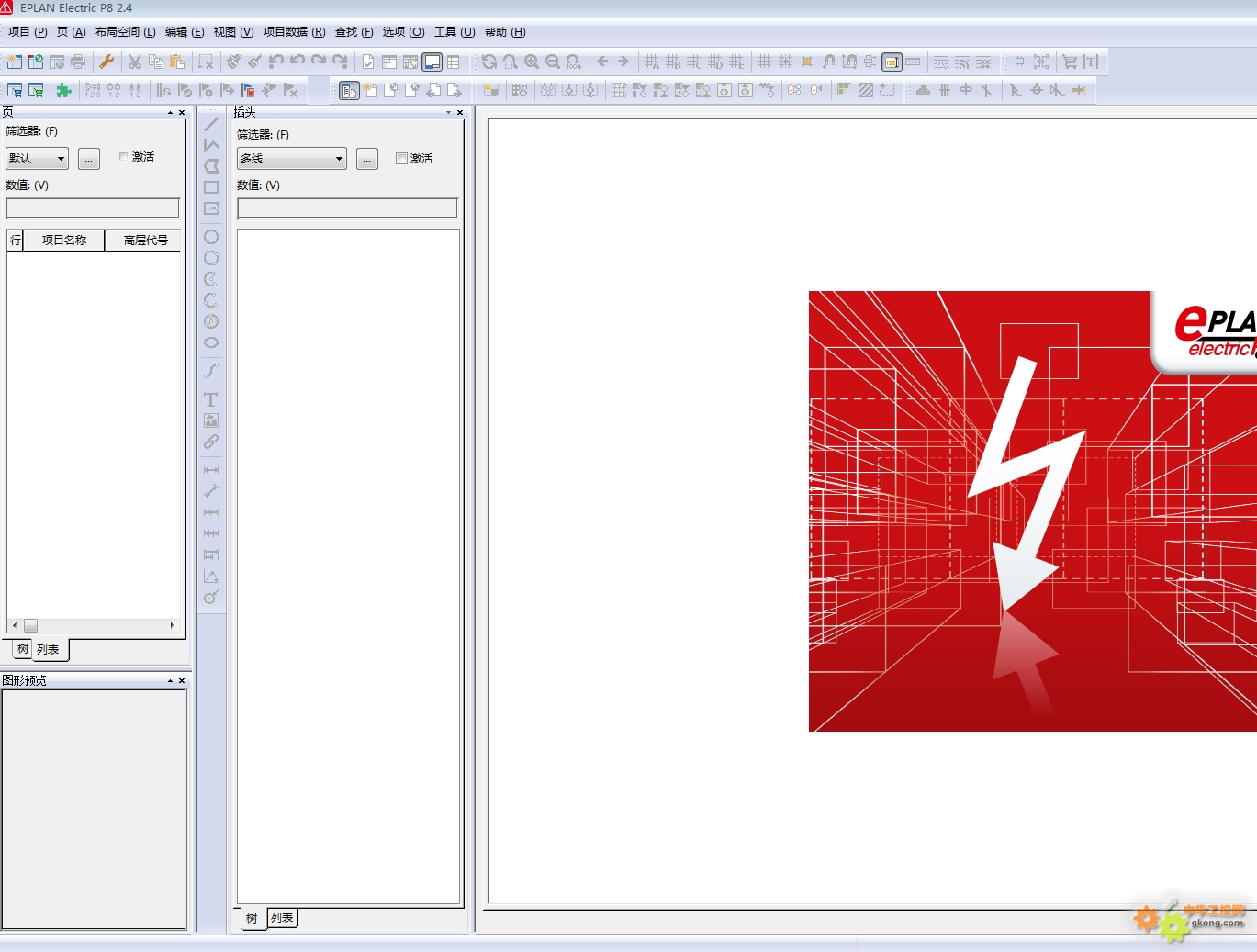Select the insert image tool
Screen dimensions: 1257x952
click(x=211, y=420)
